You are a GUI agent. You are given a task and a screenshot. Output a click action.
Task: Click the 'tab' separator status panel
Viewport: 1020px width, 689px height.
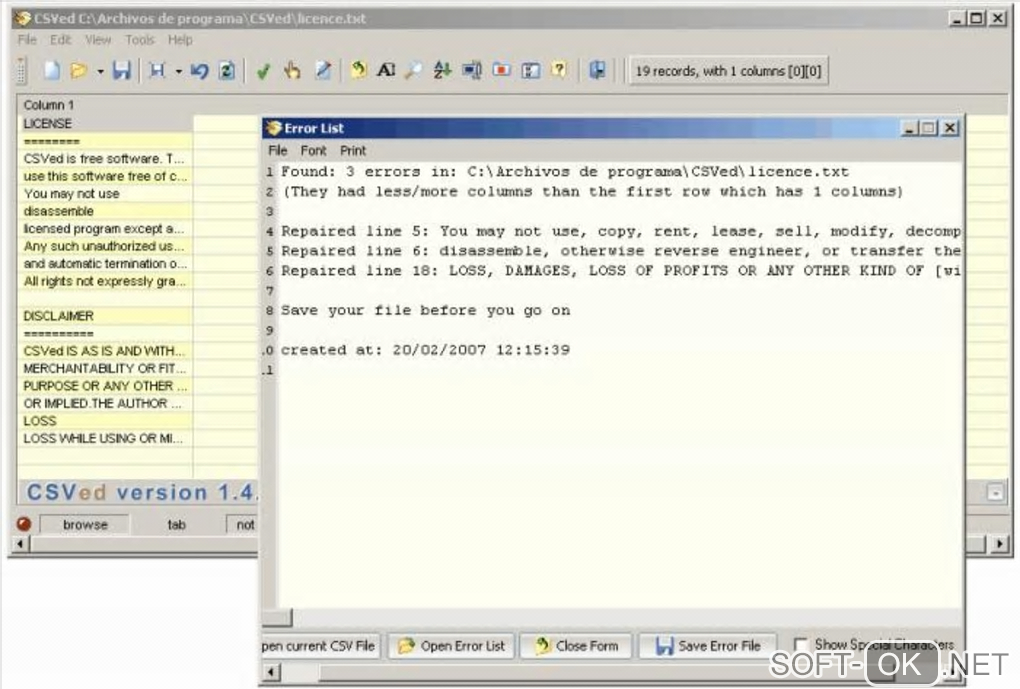[x=176, y=524]
